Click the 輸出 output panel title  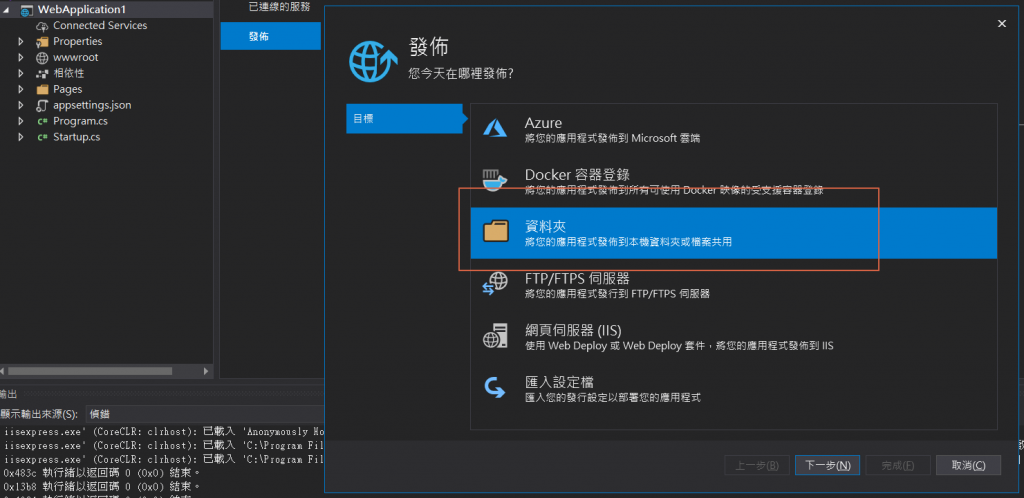(8, 394)
